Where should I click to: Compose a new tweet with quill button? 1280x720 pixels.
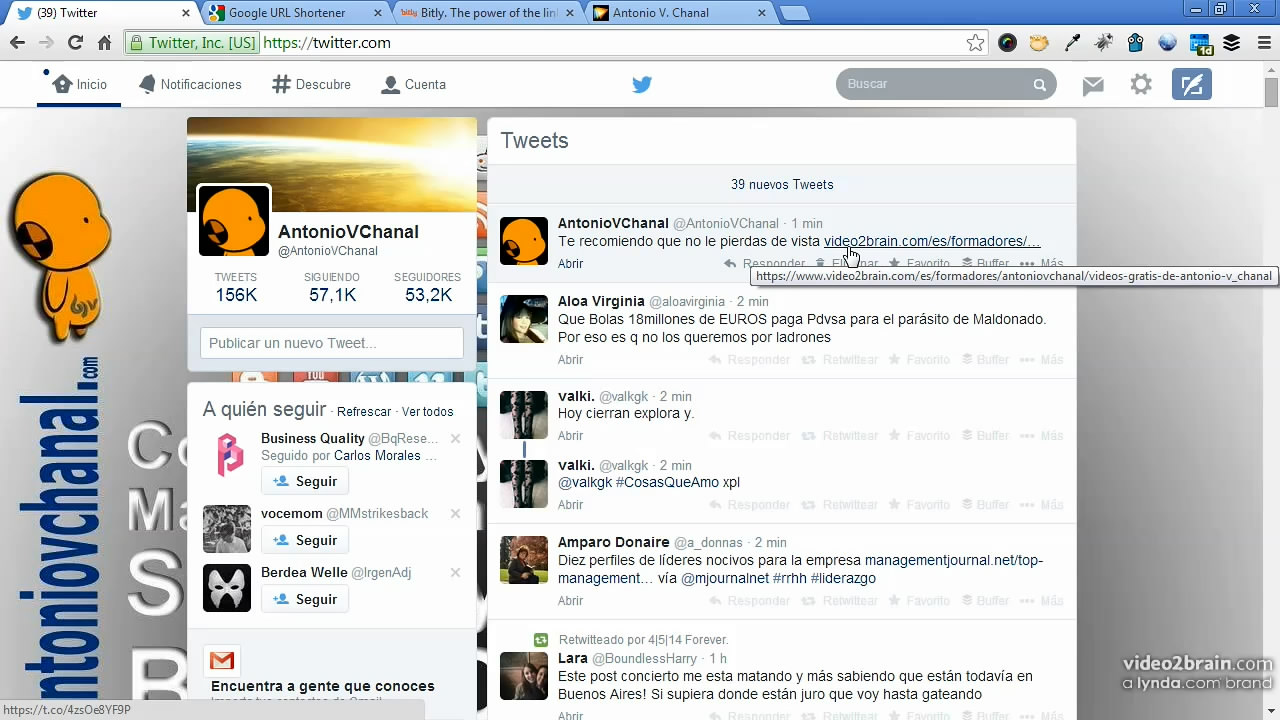point(1192,85)
